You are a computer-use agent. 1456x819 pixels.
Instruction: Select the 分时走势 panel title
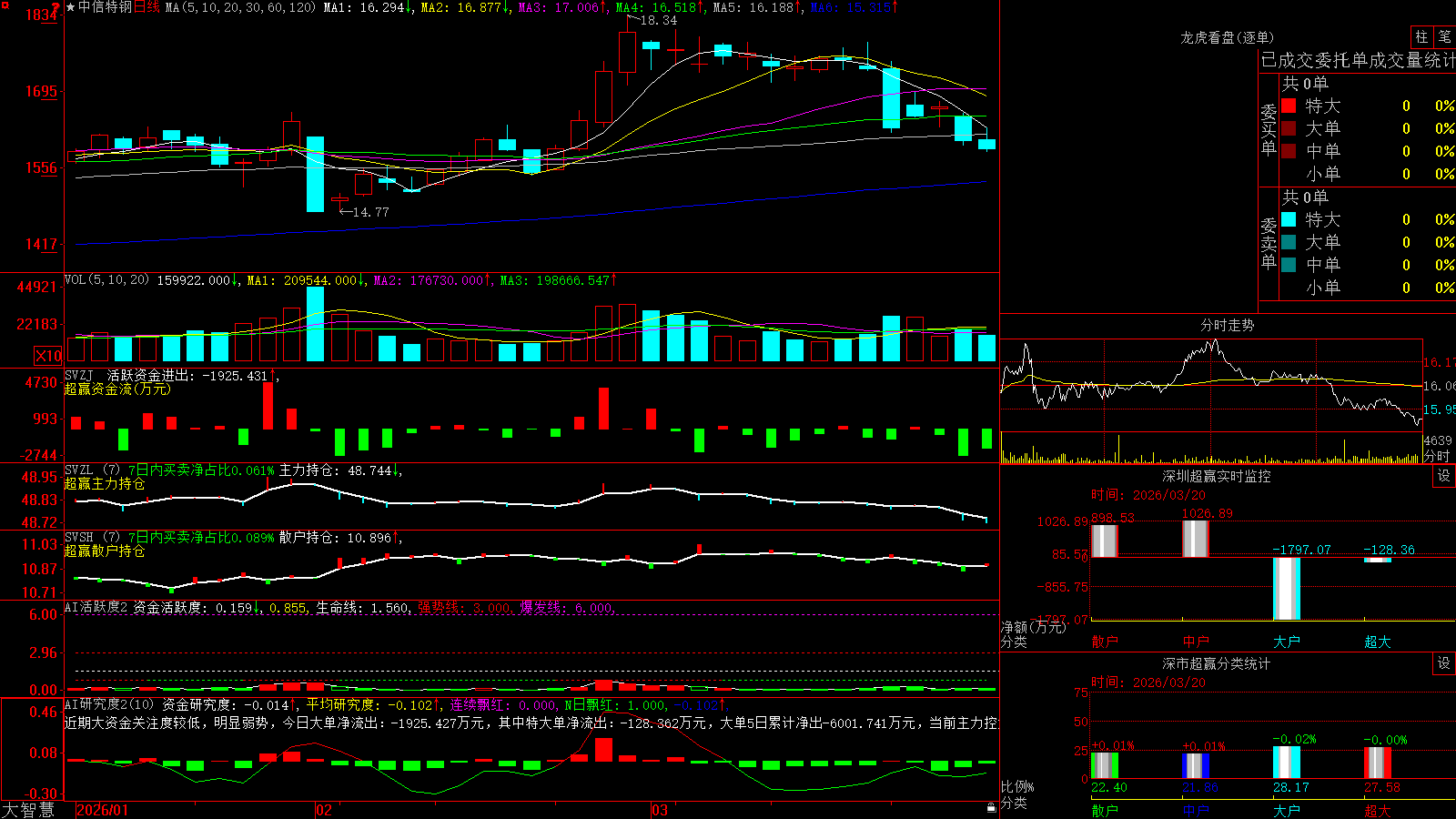(1227, 325)
